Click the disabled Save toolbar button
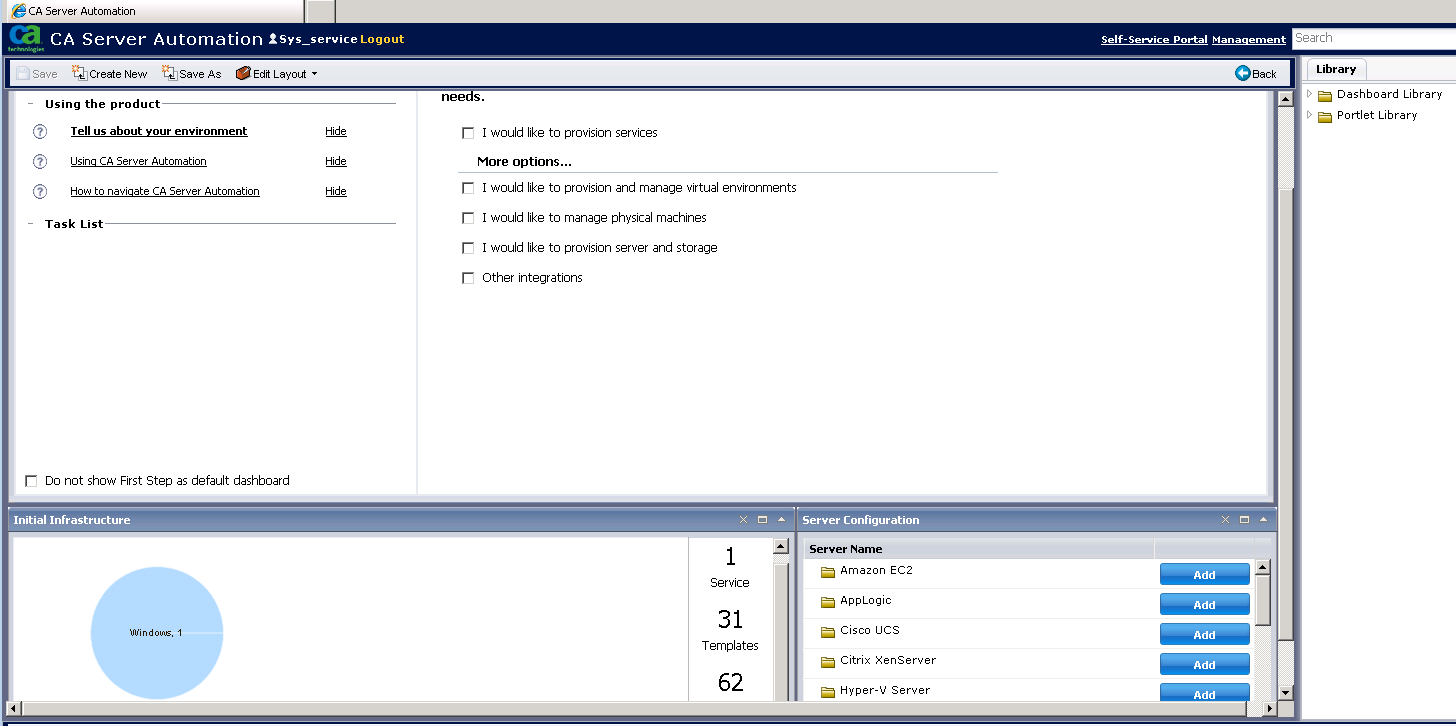Image resolution: width=1456 pixels, height=726 pixels. (37, 73)
